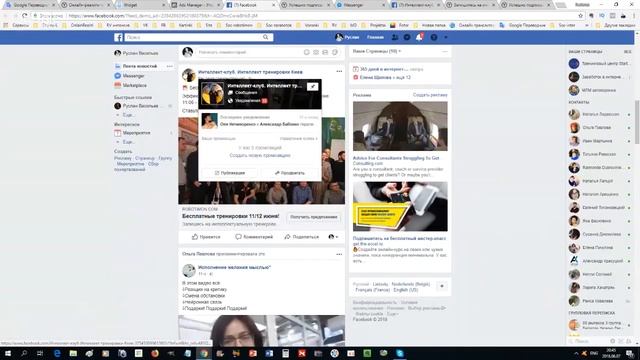Open Windows taskbar search icon
Viewport: 640px width, 360px height.
pyautogui.click(x=24, y=353)
